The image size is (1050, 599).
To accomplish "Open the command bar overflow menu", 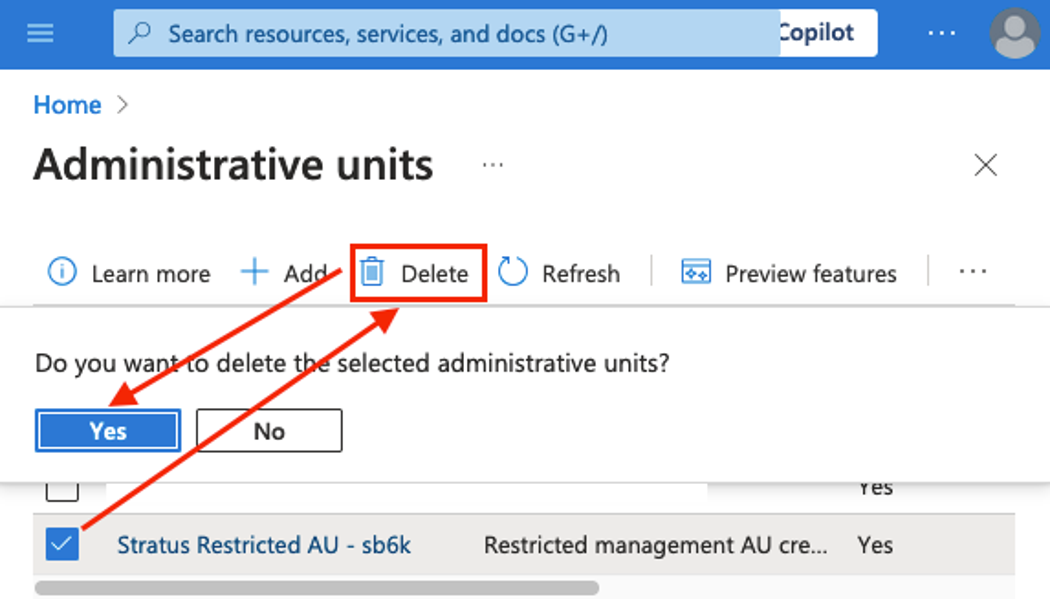I will (972, 272).
